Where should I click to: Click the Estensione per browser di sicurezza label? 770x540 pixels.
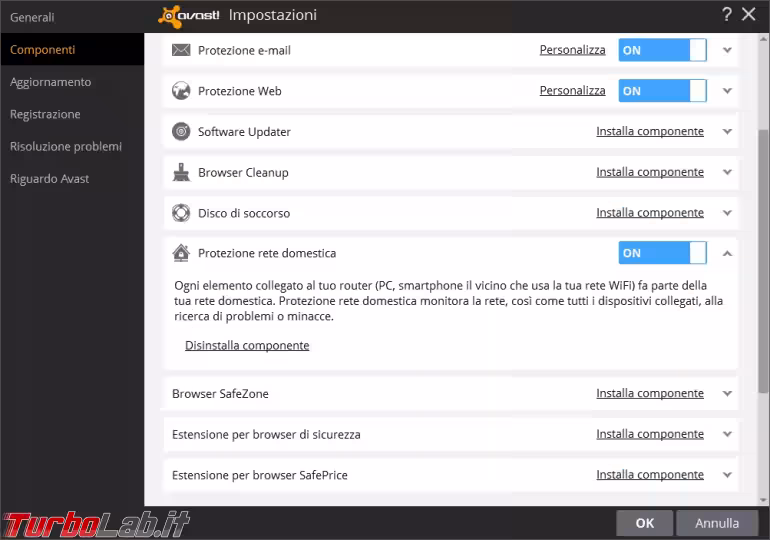tap(266, 434)
